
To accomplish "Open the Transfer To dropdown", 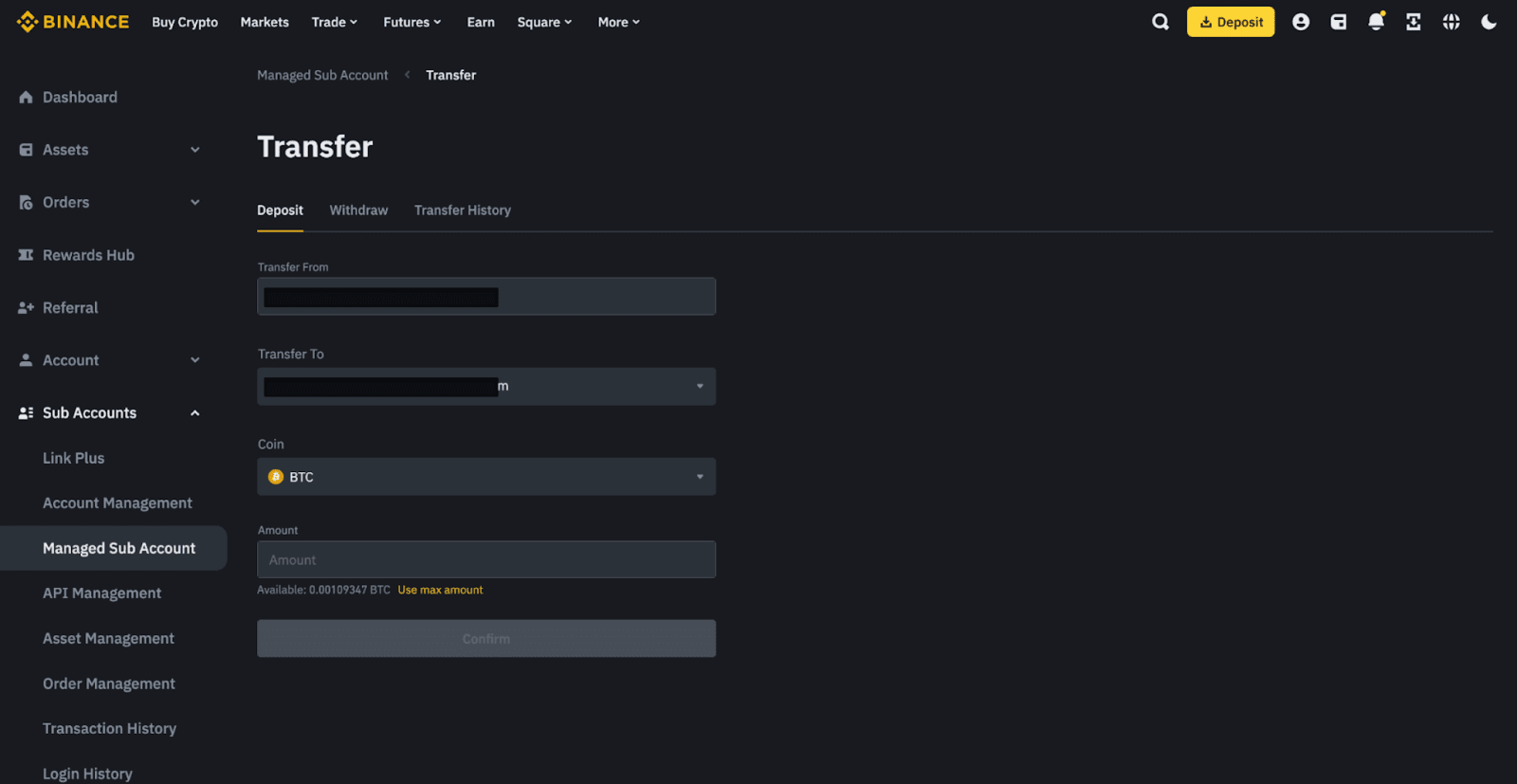I will pos(485,387).
